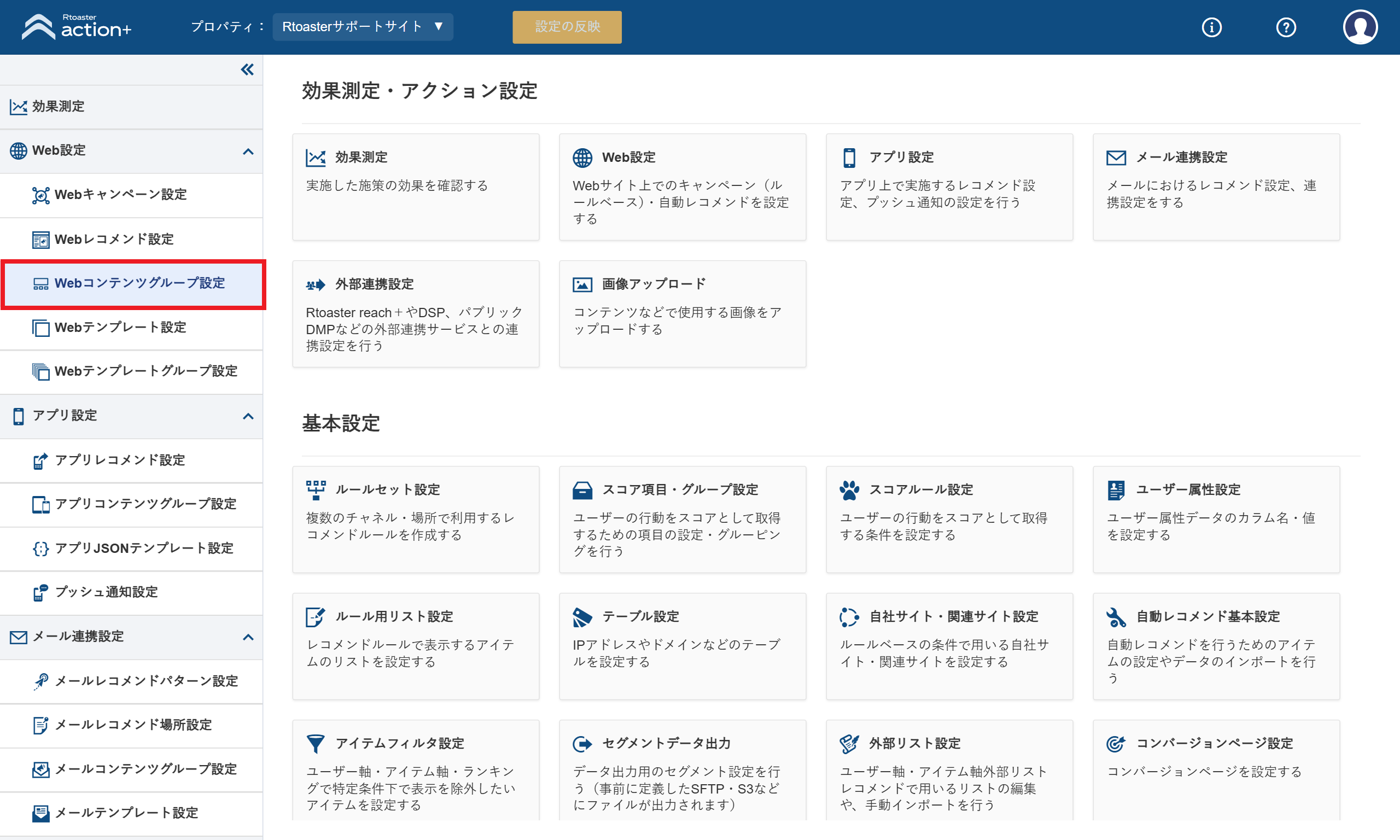Image resolution: width=1400 pixels, height=840 pixels.
Task: Open the property dropdown Rtoasterサポートサイト
Action: pos(363,27)
